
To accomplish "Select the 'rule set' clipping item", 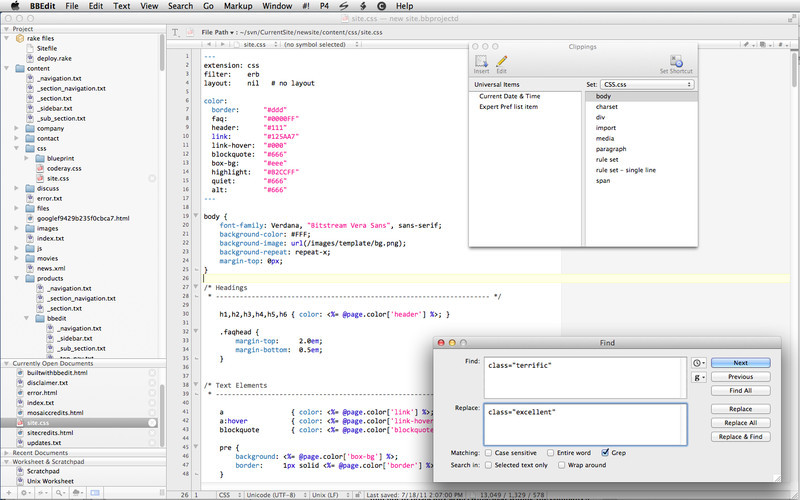I will point(609,158).
